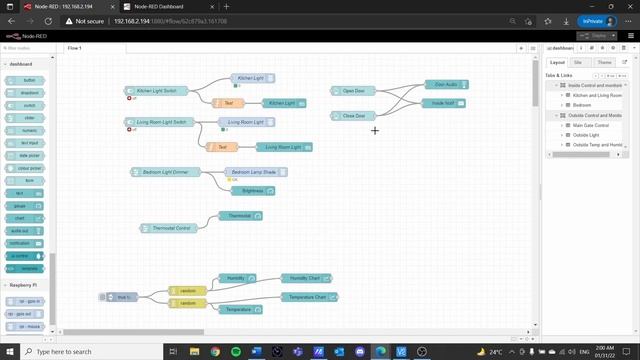The image size is (640, 360).
Task: Expand the Main Gate Control group
Action: tap(562, 125)
